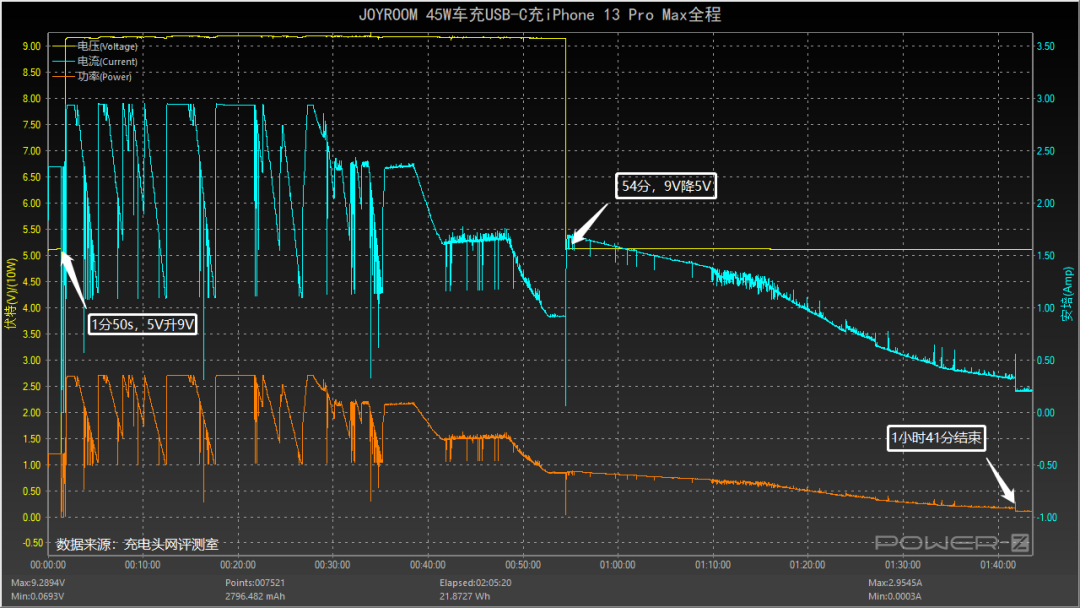
Task: Click the 8.50 voltage axis tick
Action: (x=32, y=72)
